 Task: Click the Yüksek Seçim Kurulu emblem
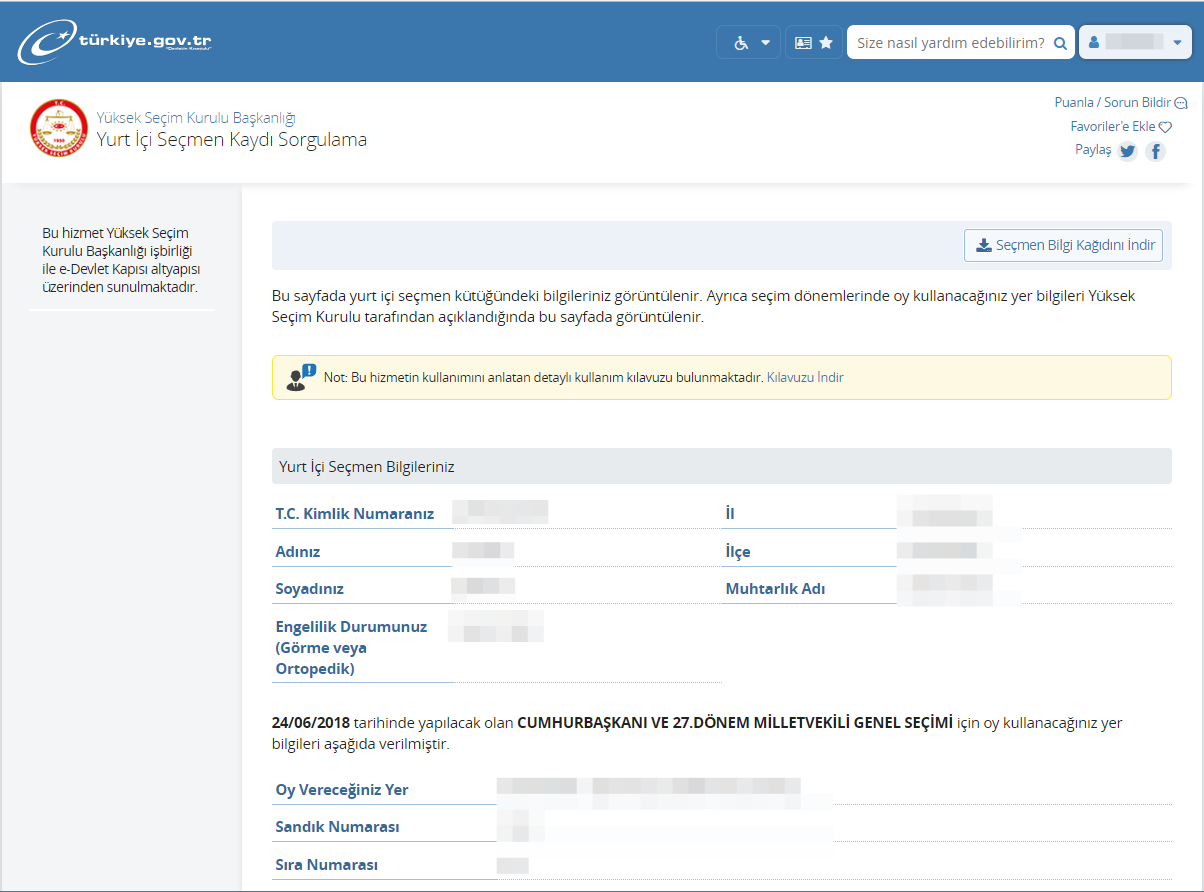(x=59, y=129)
